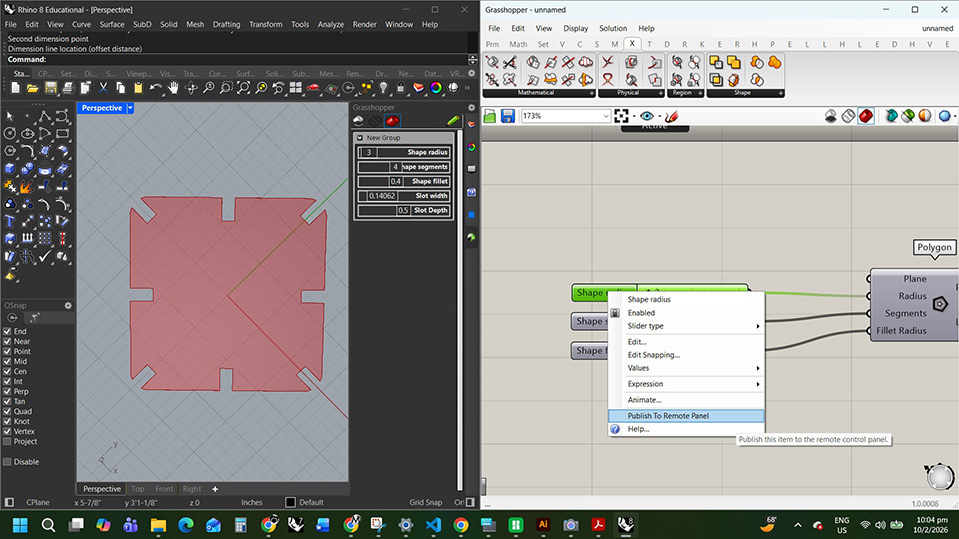The image size is (959, 539).
Task: Collapse the New Group section
Action: (x=360, y=138)
